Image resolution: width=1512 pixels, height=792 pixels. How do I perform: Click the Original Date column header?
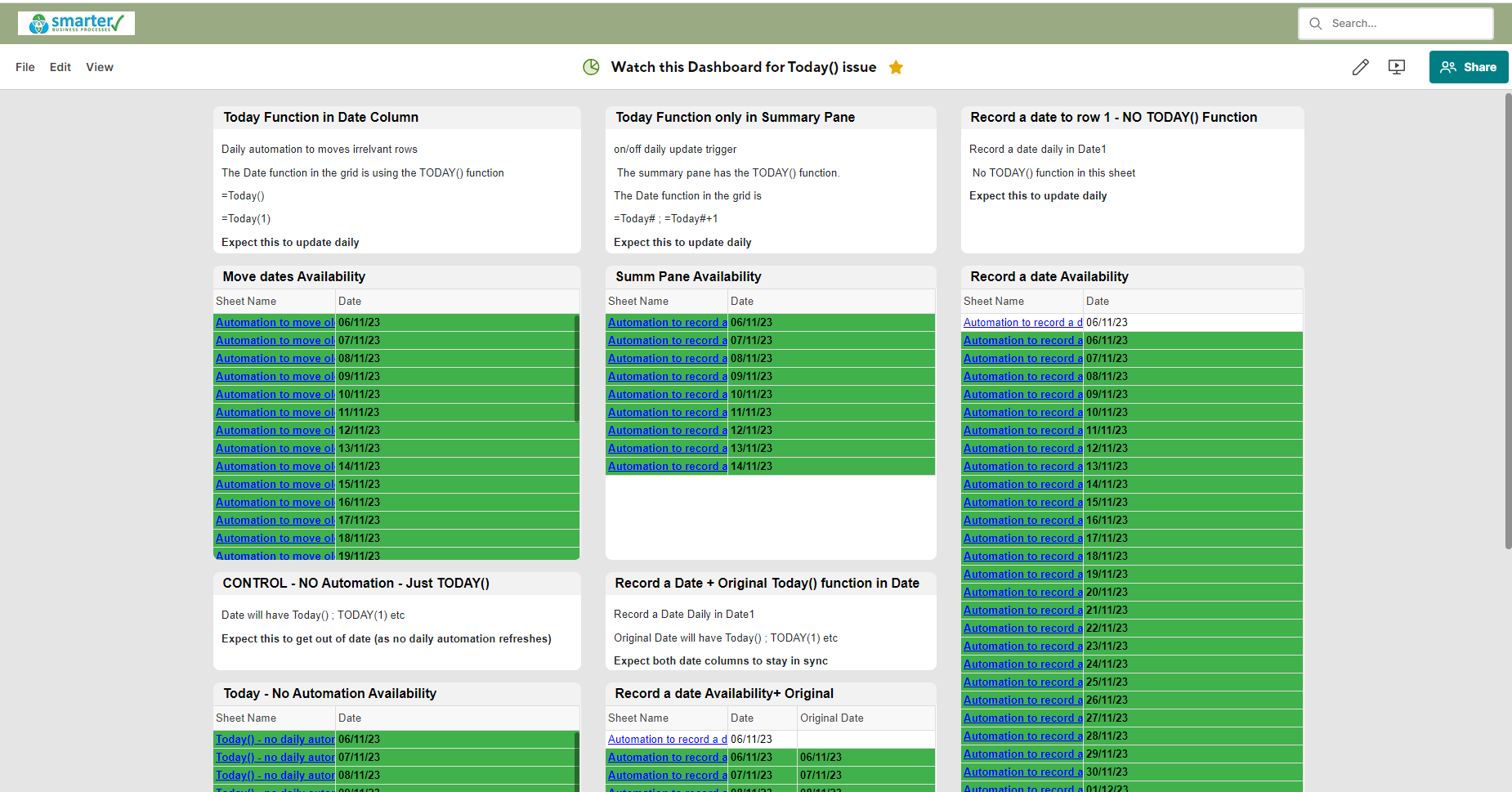[832, 718]
